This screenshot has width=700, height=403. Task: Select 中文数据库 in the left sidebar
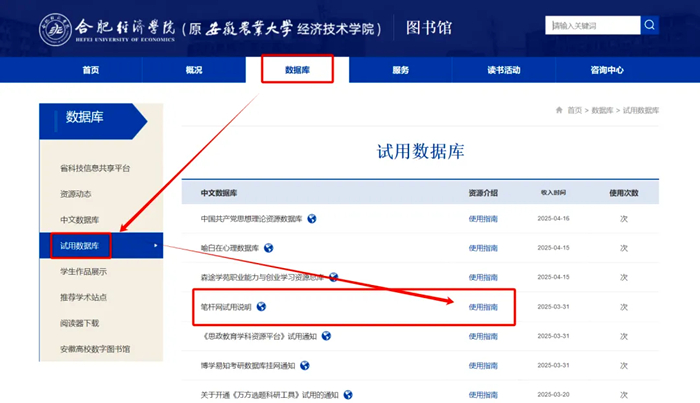tap(80, 220)
